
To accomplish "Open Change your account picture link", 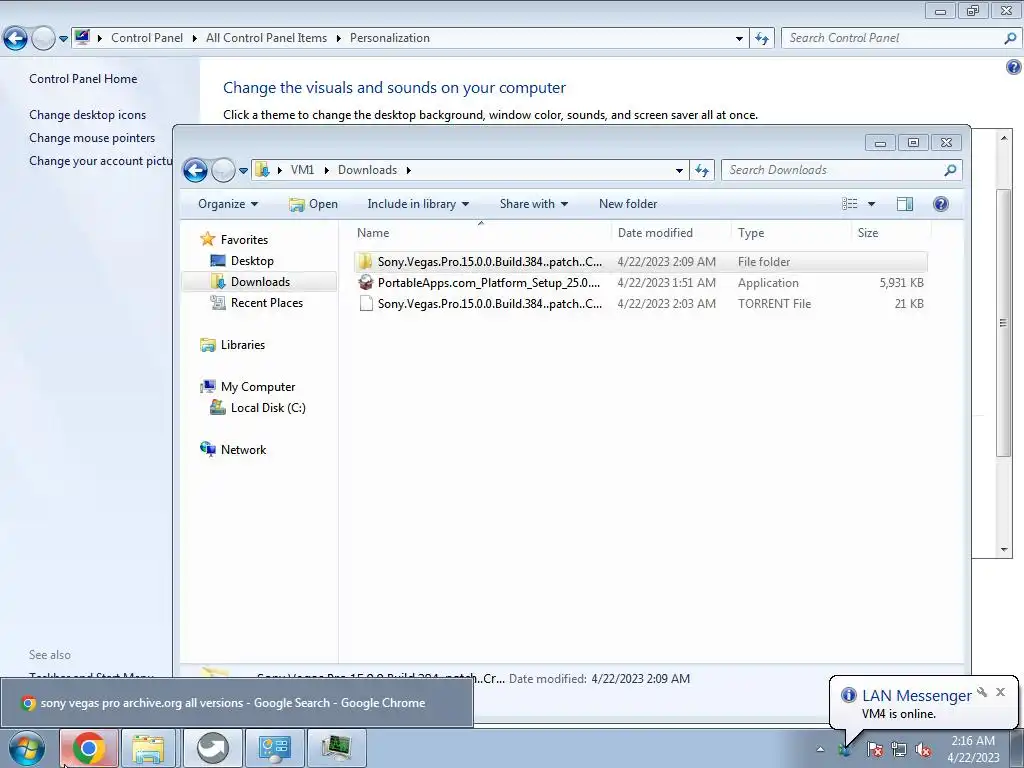I will click(x=101, y=161).
